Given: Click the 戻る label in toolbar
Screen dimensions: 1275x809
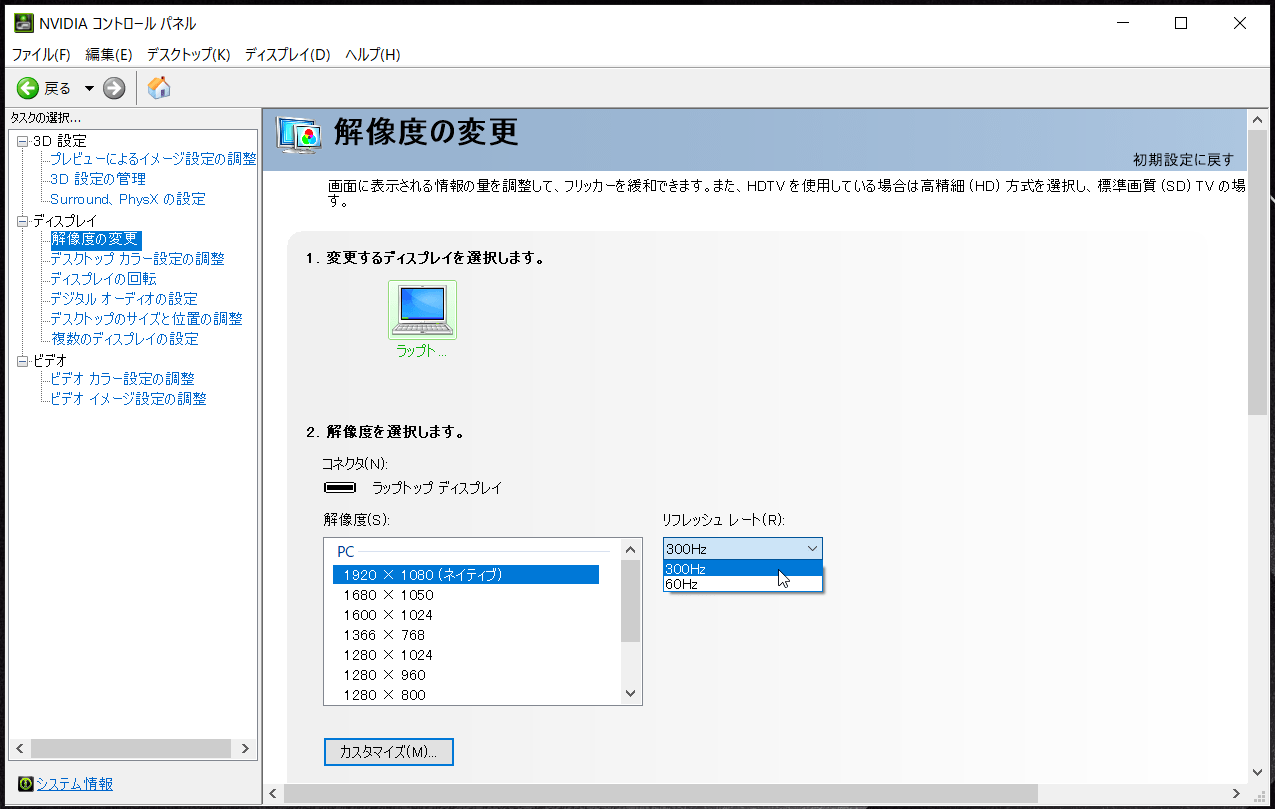Looking at the screenshot, I should point(58,88).
